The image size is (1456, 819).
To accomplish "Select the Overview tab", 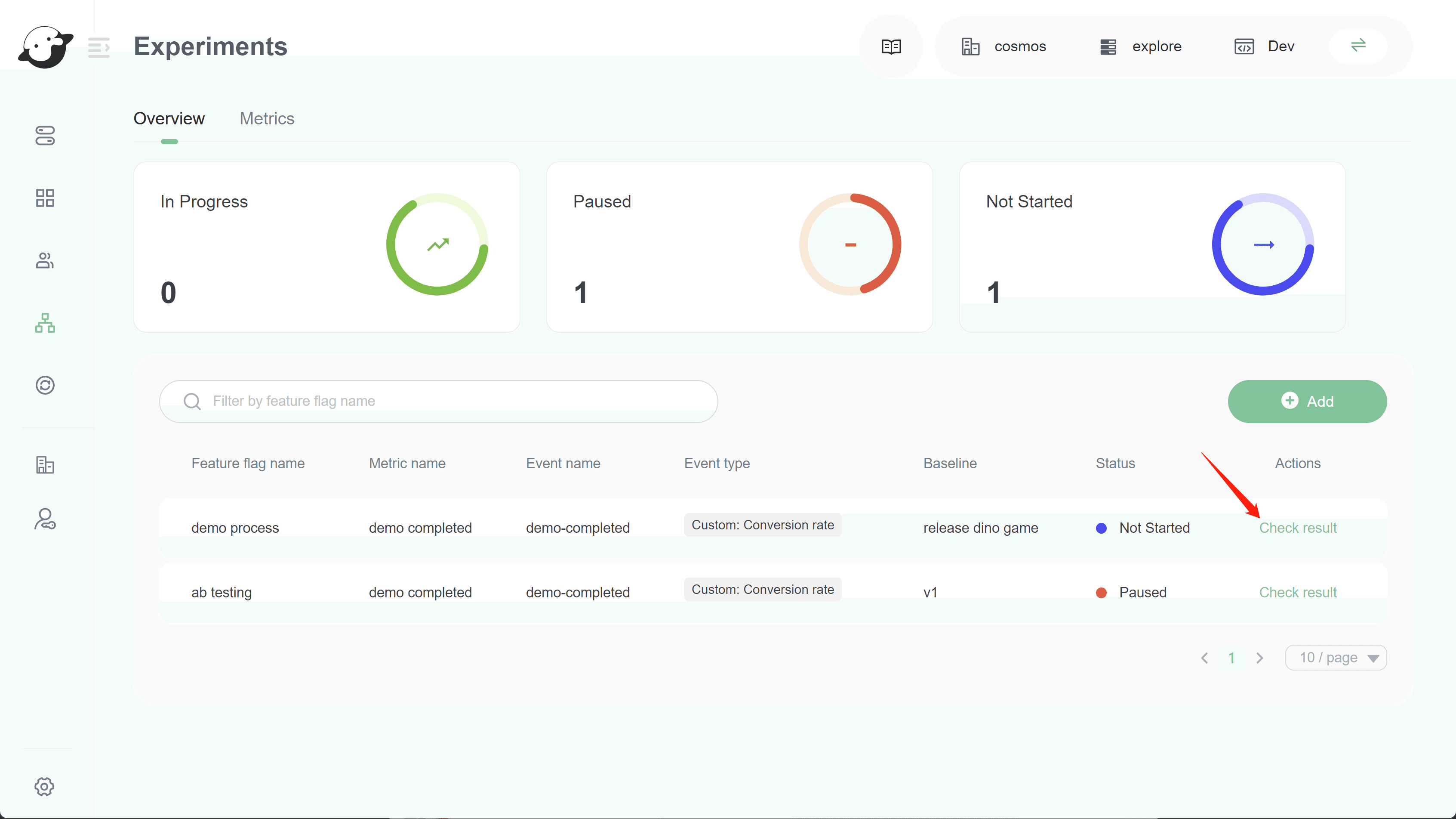I will pyautogui.click(x=169, y=119).
